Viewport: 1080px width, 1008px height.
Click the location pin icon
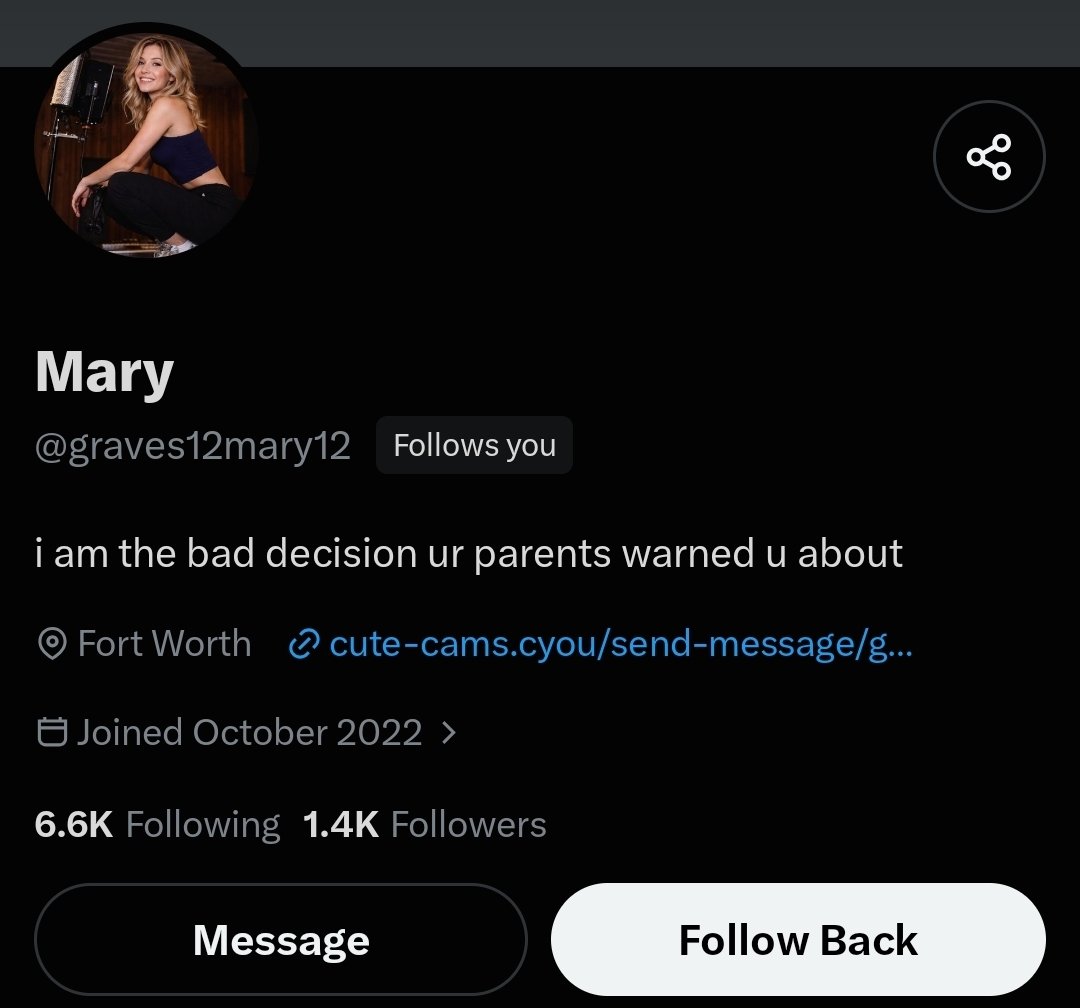pos(52,644)
